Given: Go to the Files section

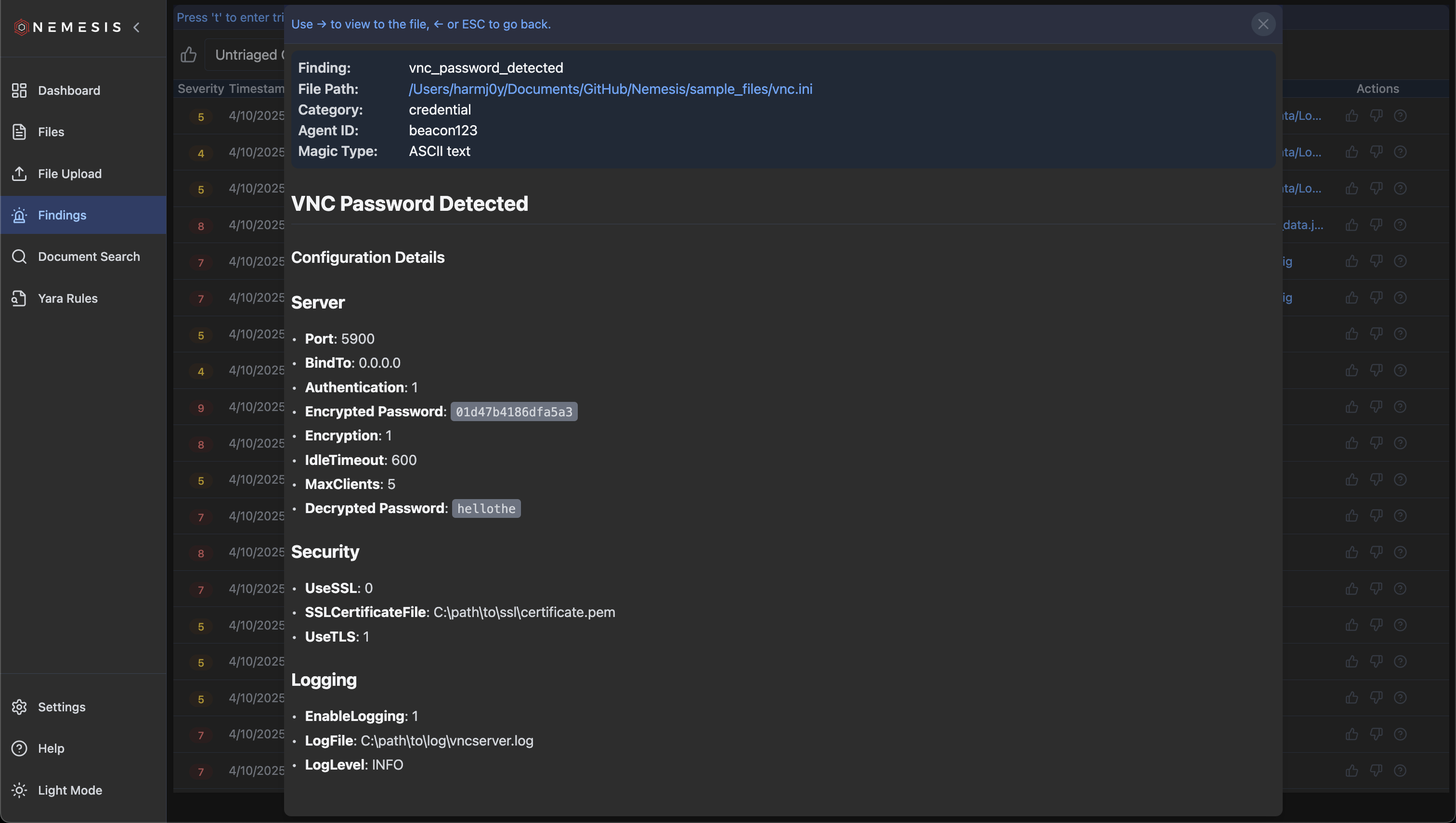Looking at the screenshot, I should coord(51,132).
